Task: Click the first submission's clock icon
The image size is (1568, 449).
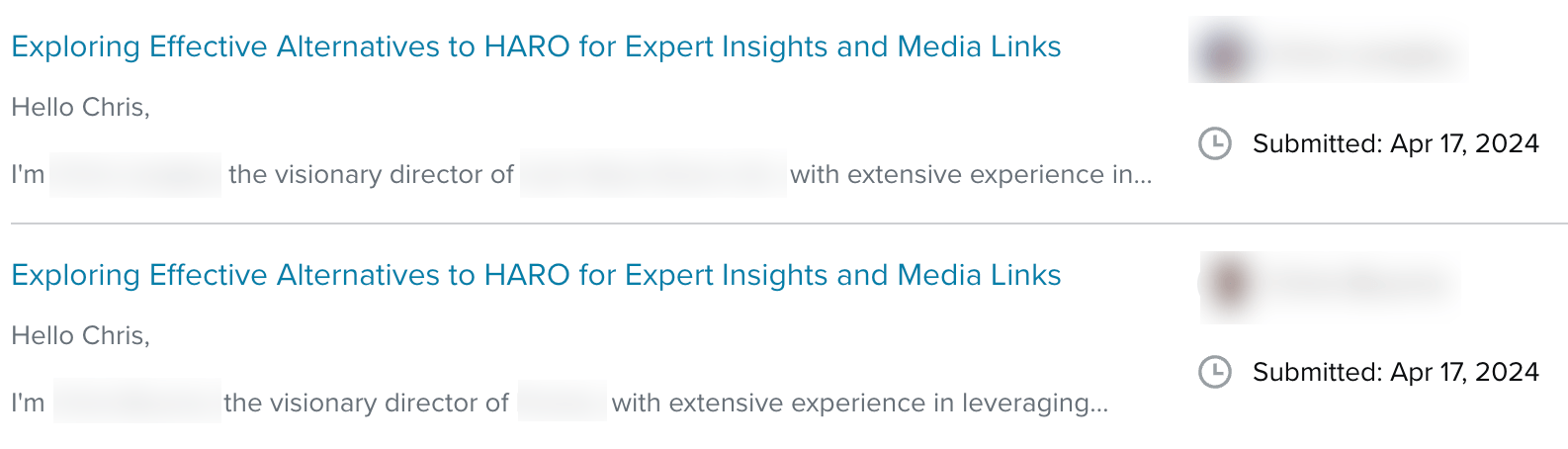Action: 1214,143
